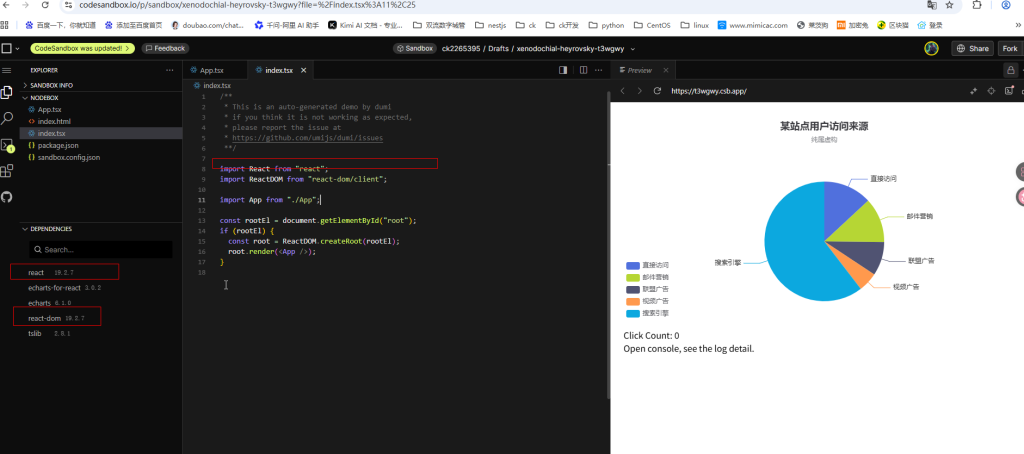
Task: Close the index.tsx editor tab
Action: pos(303,70)
